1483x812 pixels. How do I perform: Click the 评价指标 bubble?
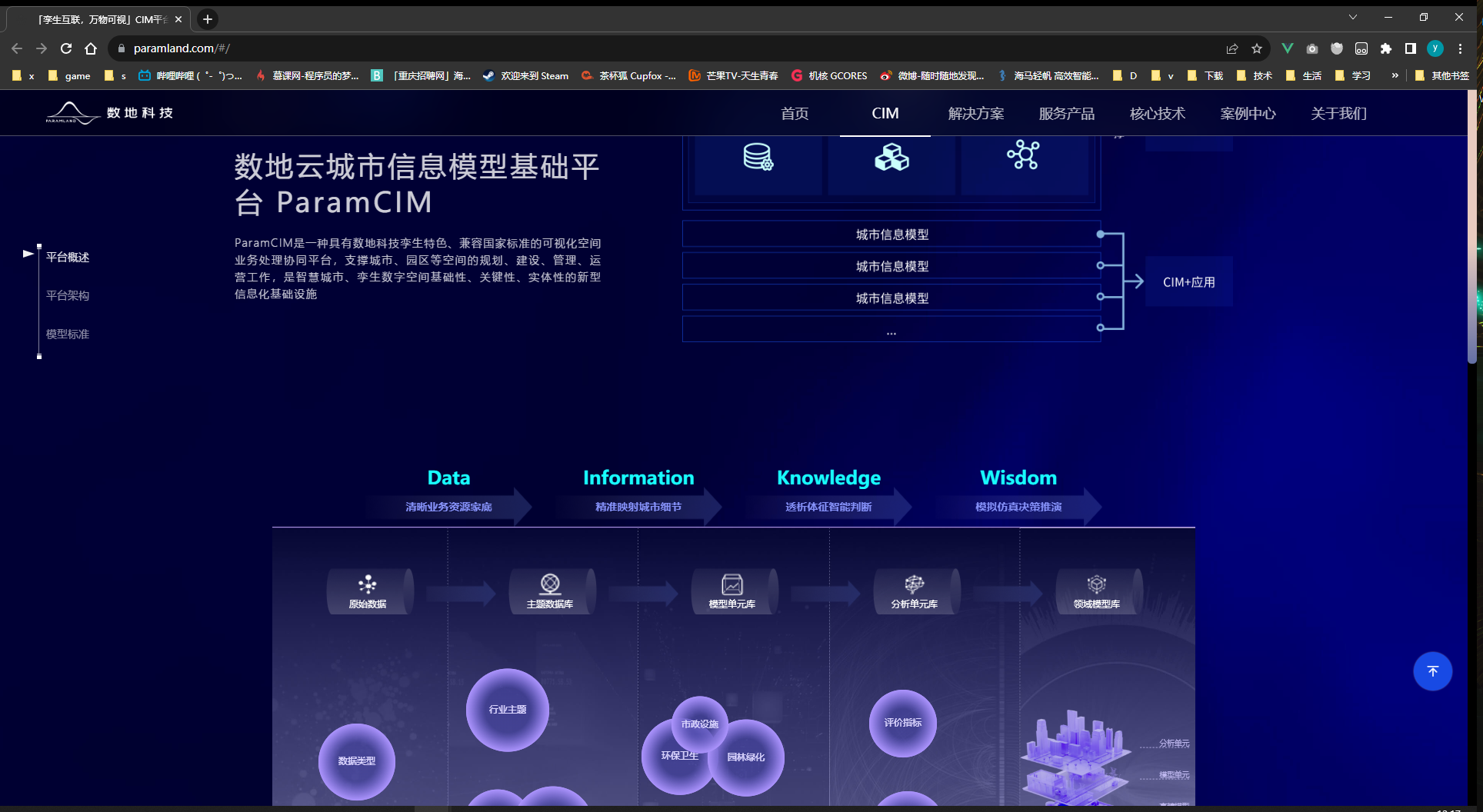903,723
